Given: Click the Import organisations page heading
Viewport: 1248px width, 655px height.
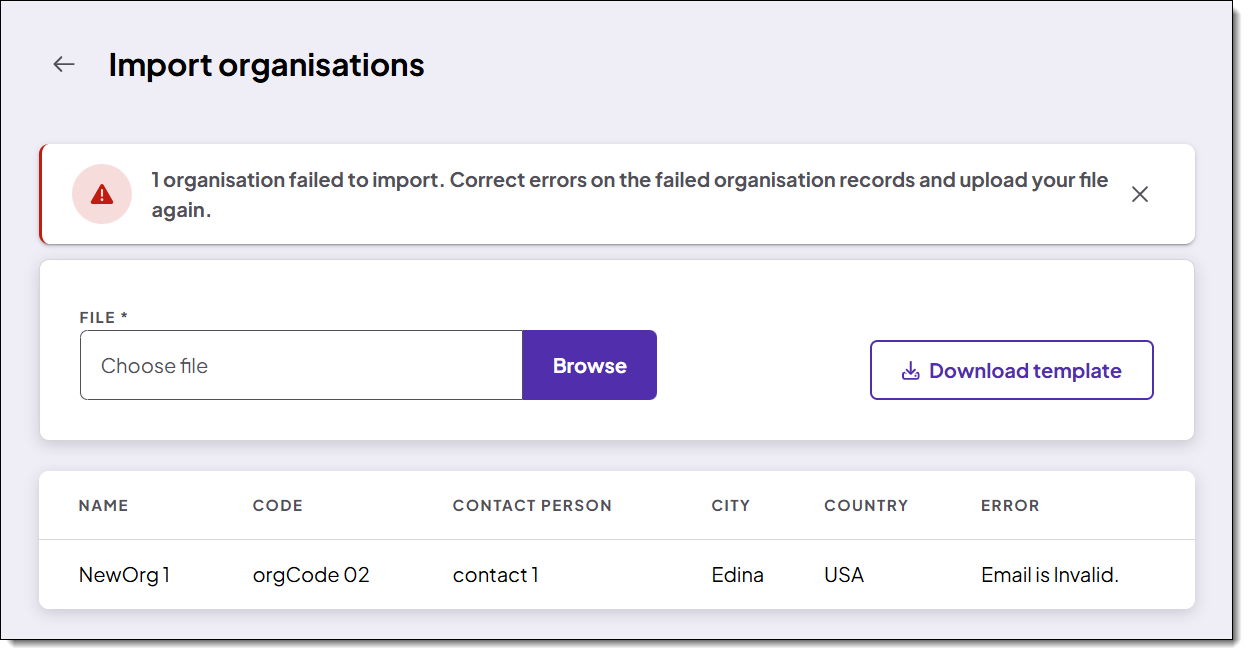Looking at the screenshot, I should point(267,65).
